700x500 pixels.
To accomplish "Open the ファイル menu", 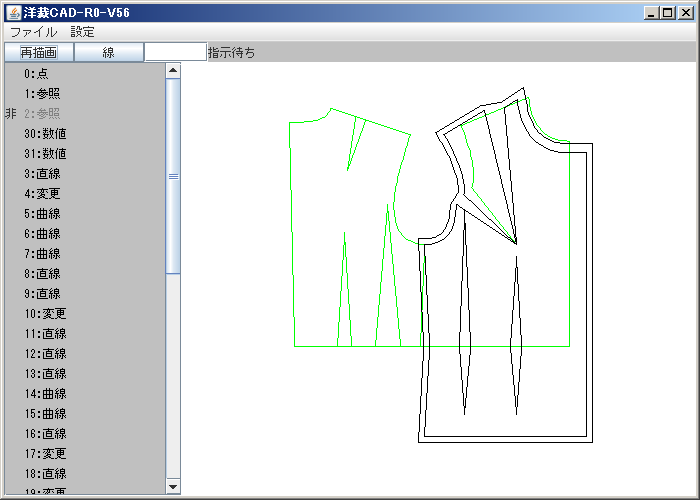I will point(33,32).
